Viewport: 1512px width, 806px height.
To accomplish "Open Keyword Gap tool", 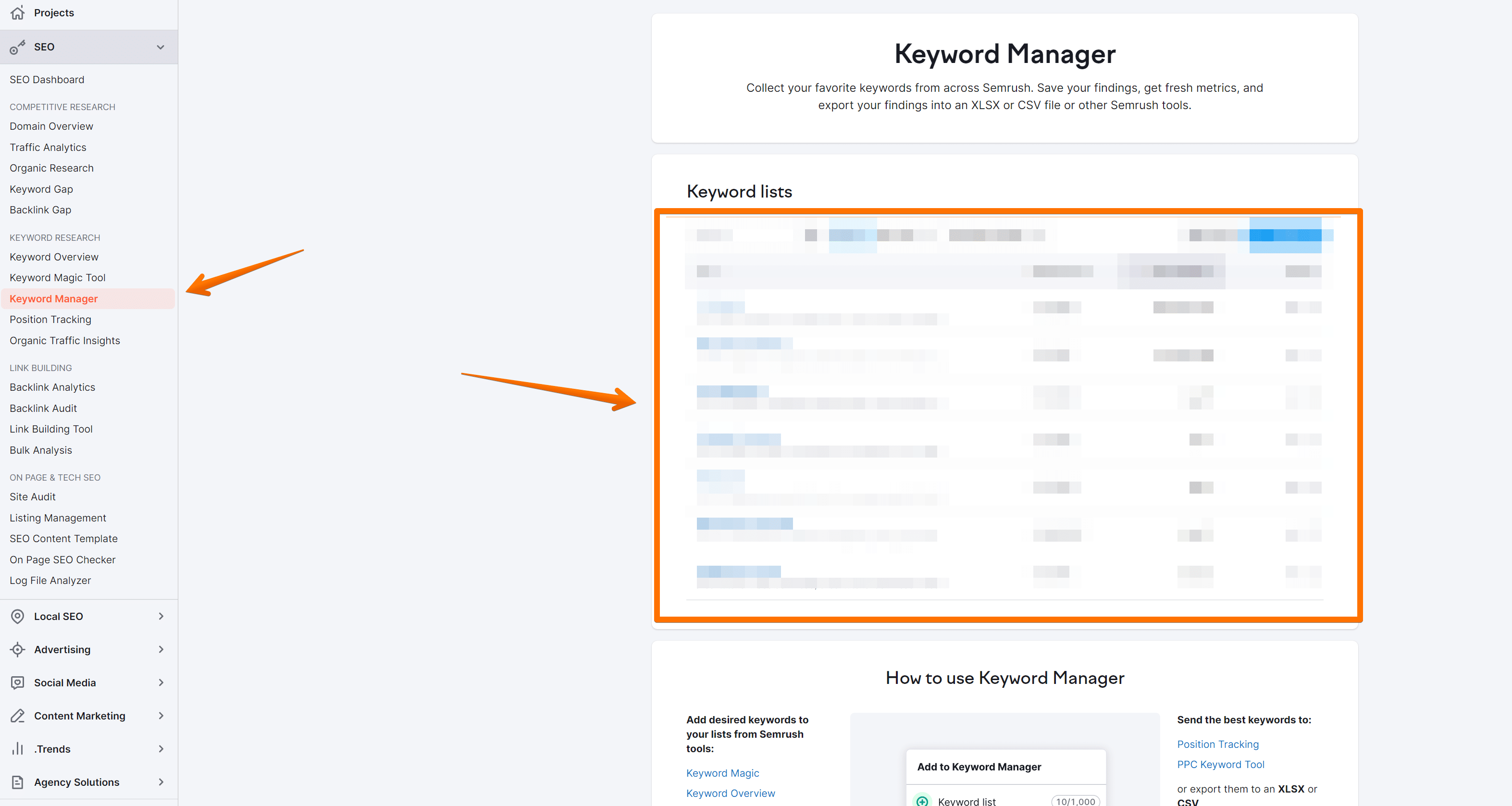I will point(41,189).
